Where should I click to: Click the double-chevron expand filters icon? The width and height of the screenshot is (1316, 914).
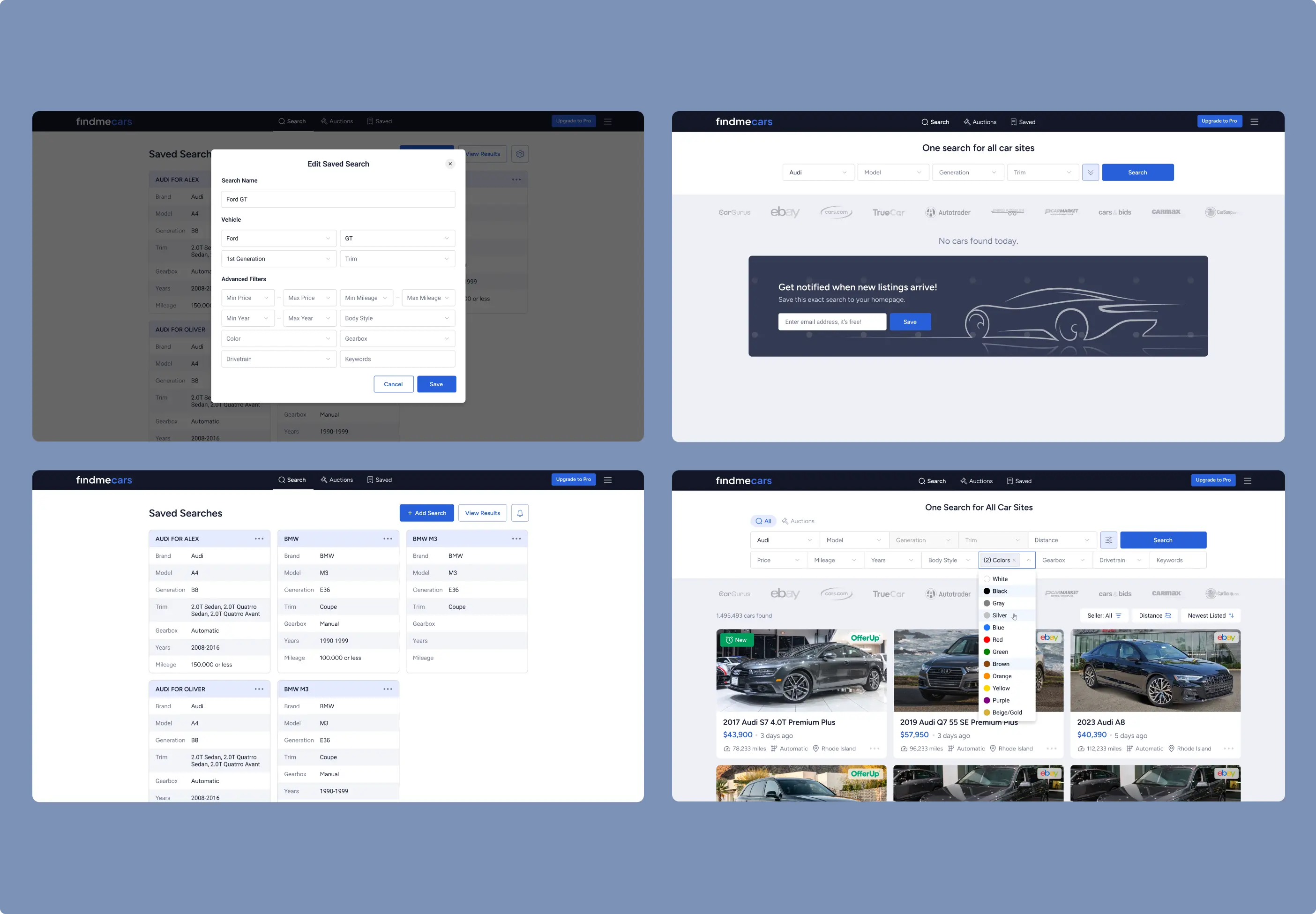pos(1091,172)
